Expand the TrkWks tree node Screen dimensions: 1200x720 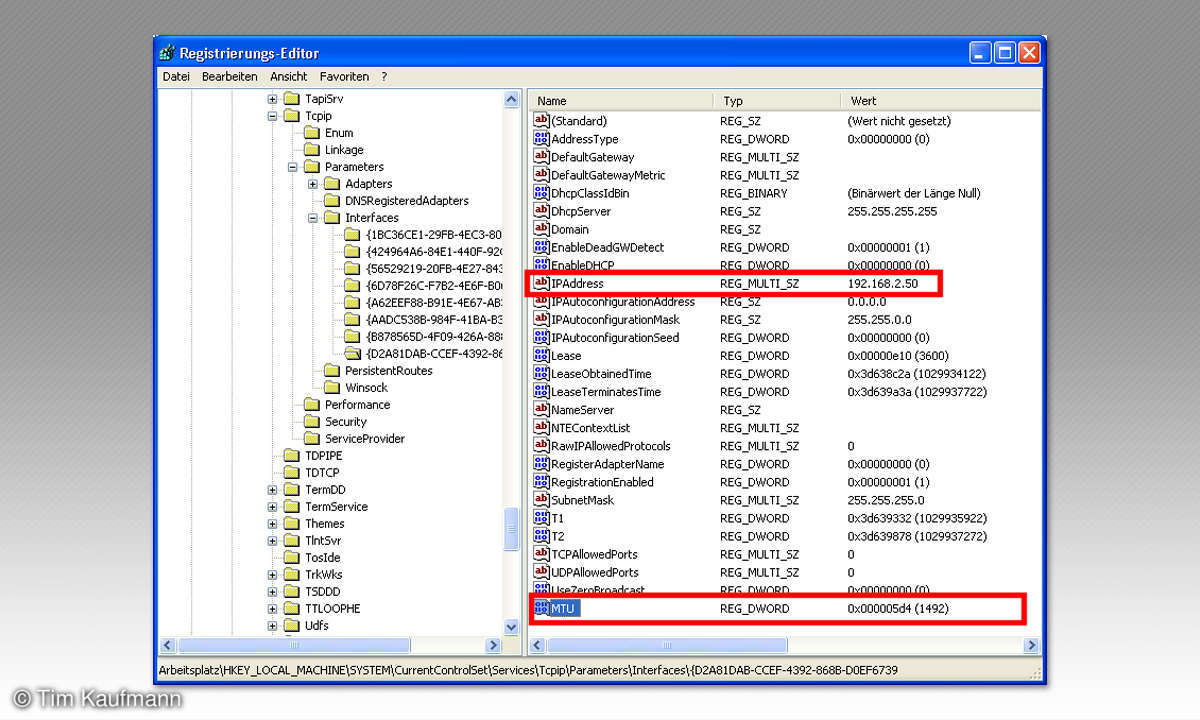(272, 575)
